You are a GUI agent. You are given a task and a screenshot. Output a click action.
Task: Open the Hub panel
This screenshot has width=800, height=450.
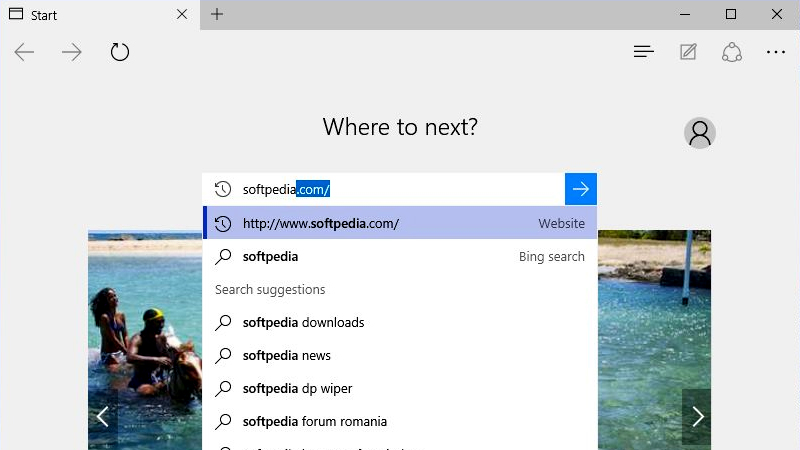click(644, 52)
